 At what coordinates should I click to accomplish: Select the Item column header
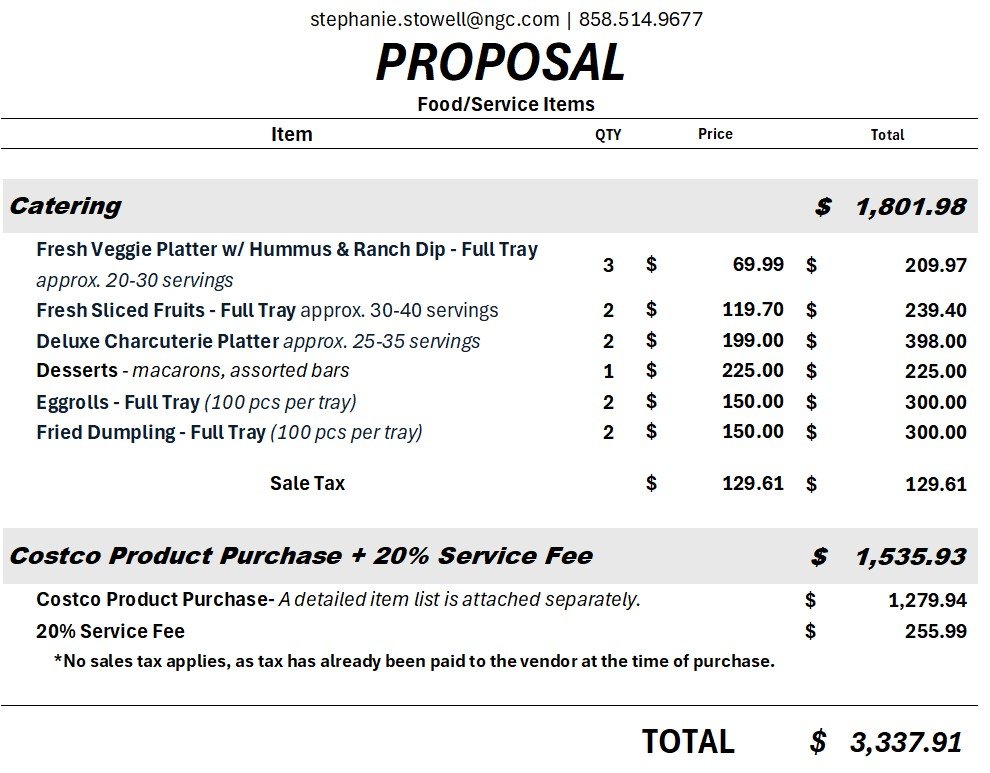click(x=291, y=134)
